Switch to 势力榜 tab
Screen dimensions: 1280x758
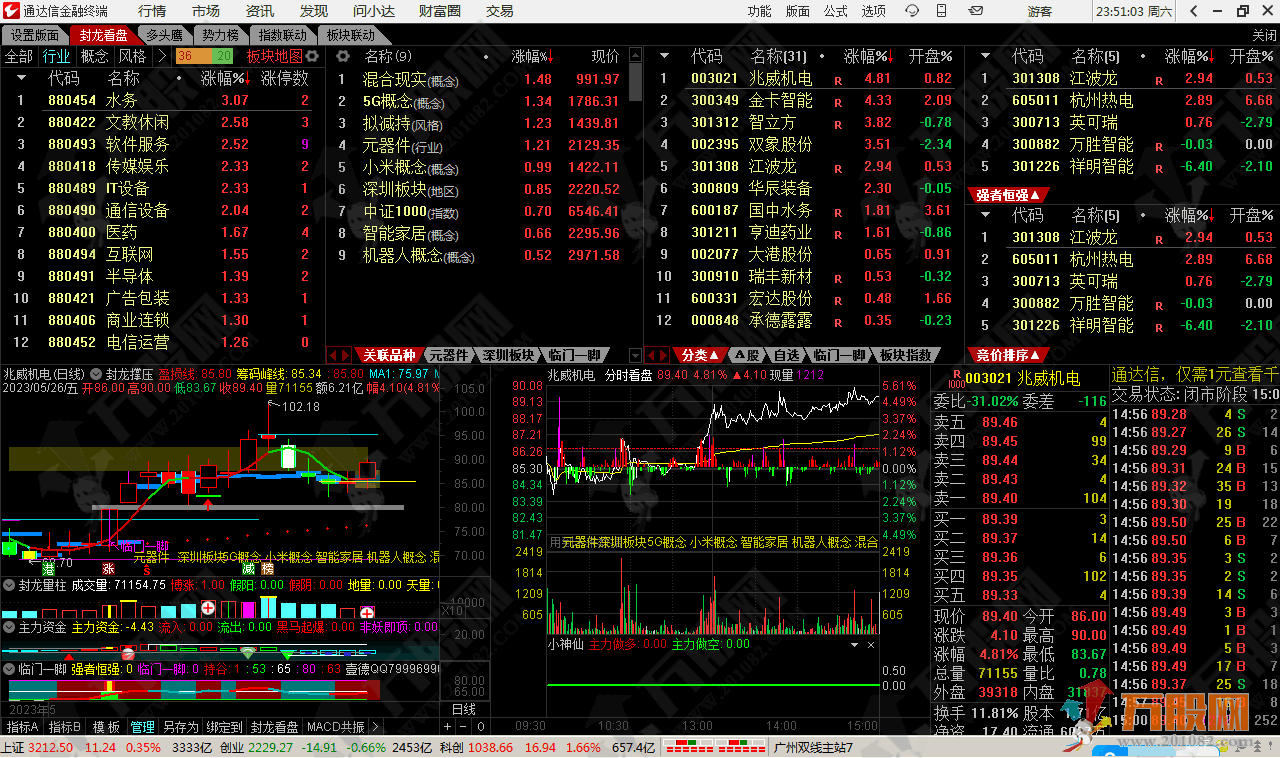click(220, 35)
